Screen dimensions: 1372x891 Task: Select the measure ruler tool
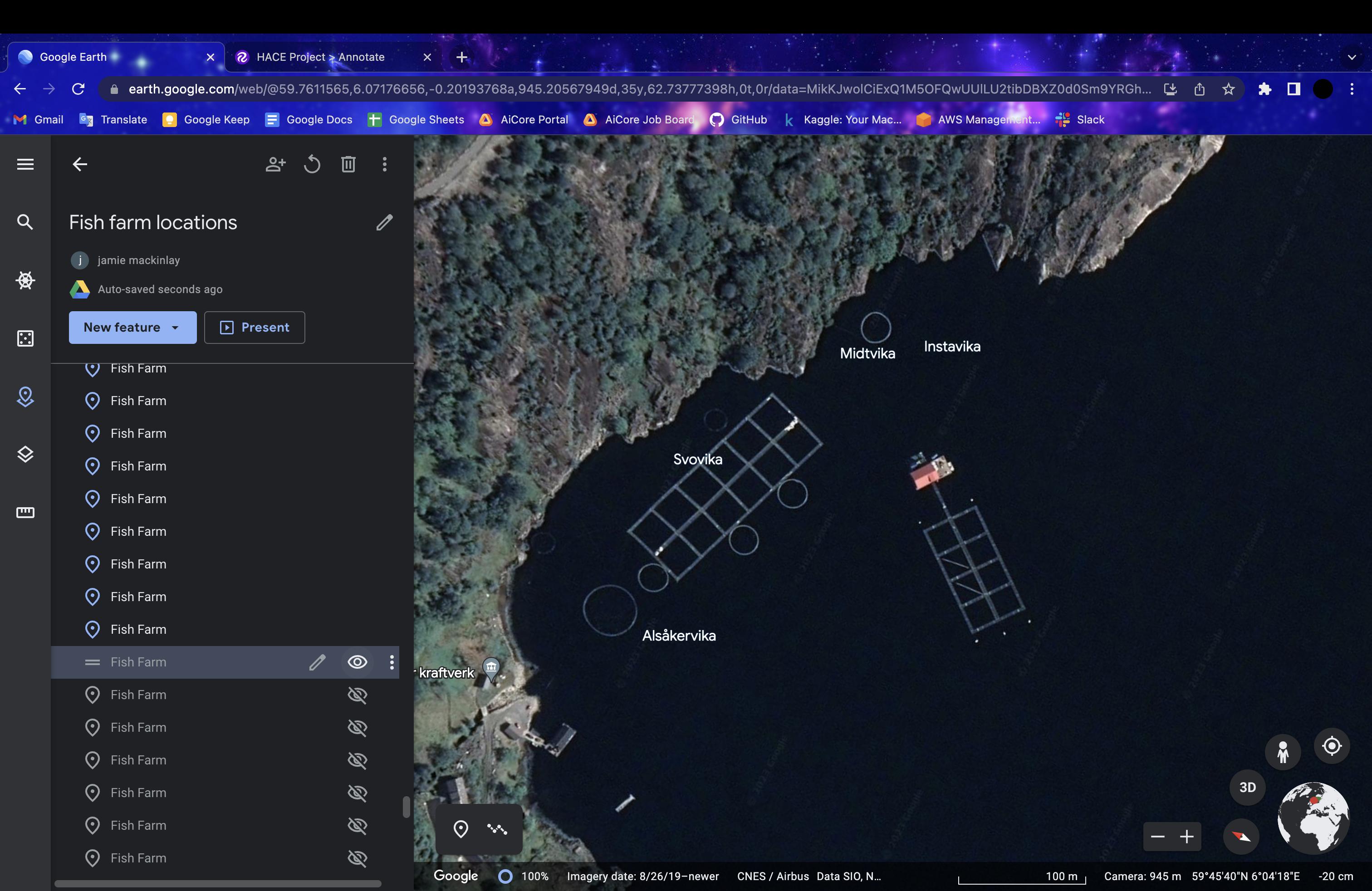25,512
